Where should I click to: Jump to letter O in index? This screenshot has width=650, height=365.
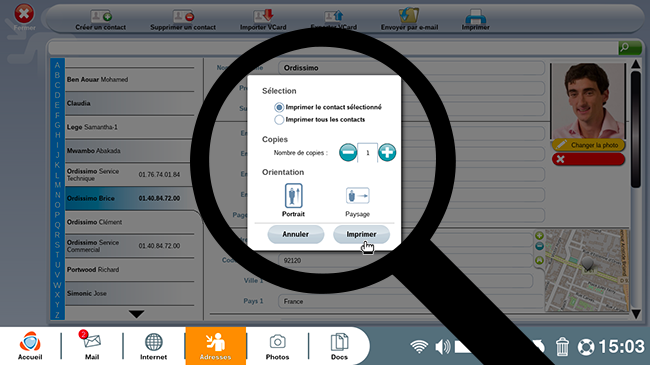click(x=57, y=205)
